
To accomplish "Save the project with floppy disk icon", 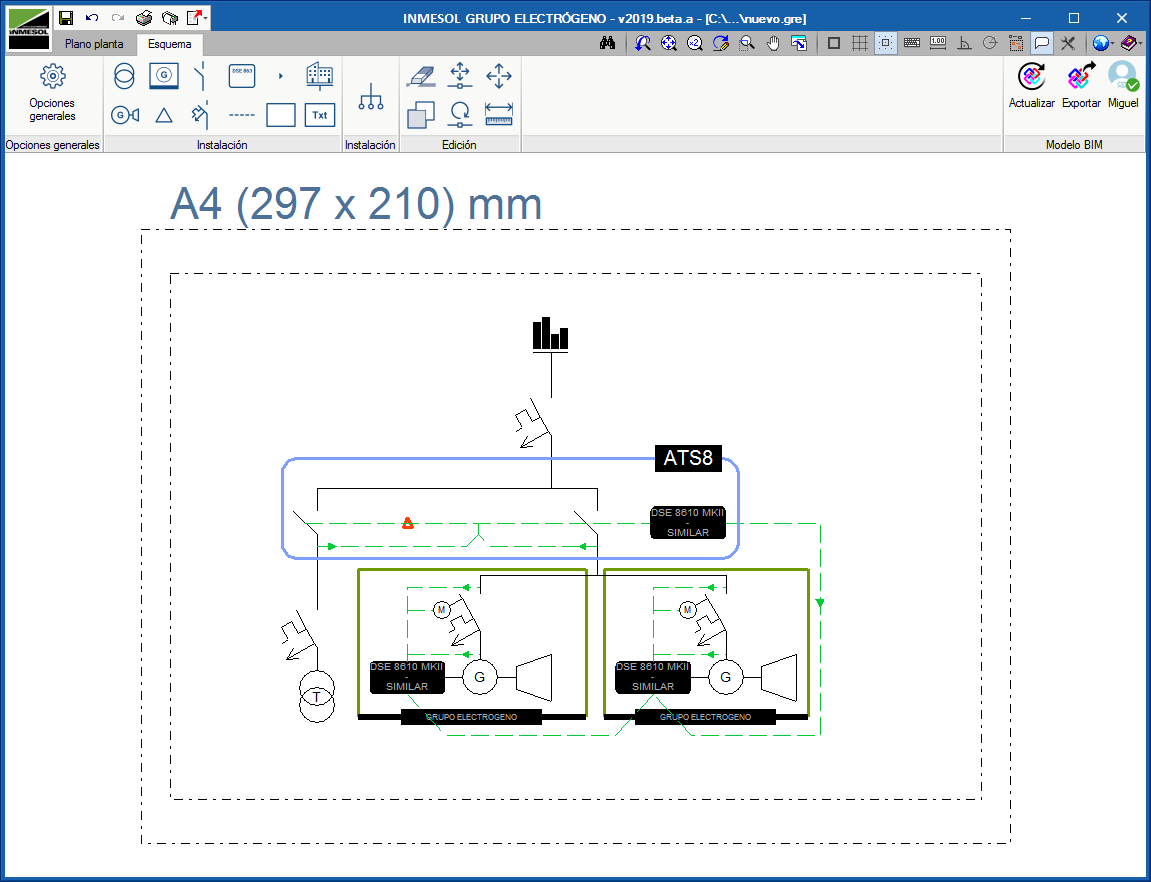I will [x=66, y=18].
